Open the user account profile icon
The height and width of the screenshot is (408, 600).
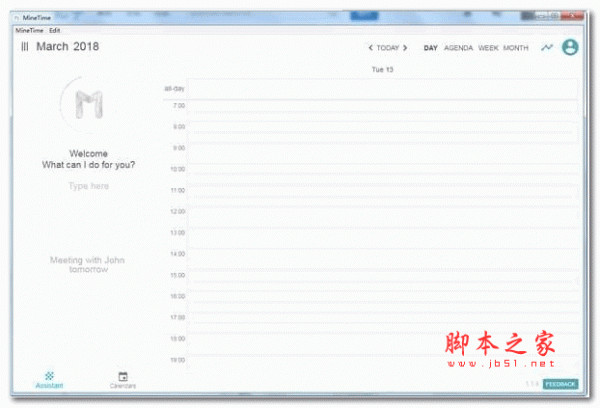click(570, 47)
